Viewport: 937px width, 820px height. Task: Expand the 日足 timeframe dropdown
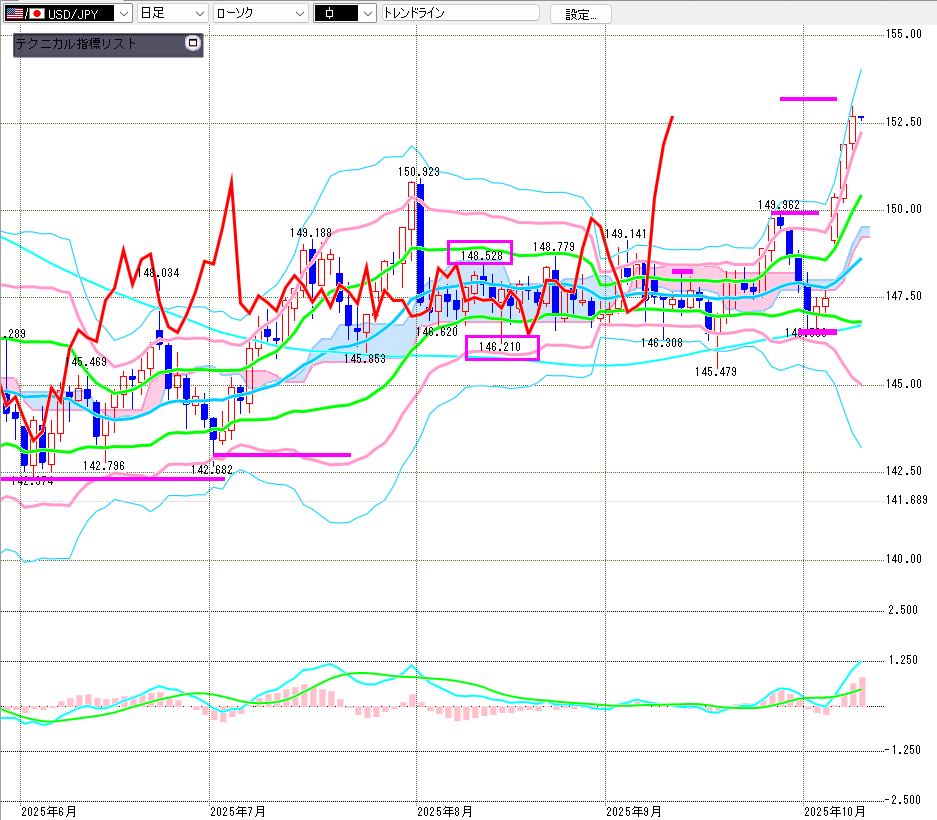[198, 14]
